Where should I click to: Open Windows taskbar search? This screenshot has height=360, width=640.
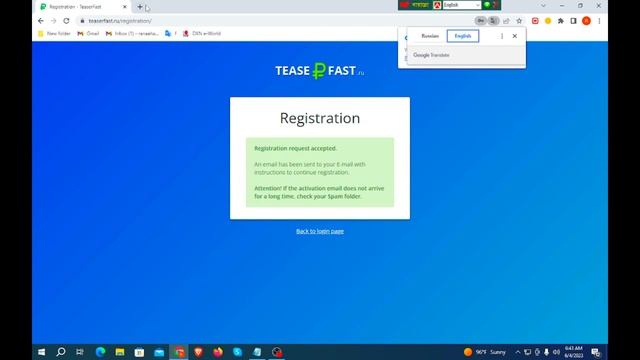(x=61, y=352)
